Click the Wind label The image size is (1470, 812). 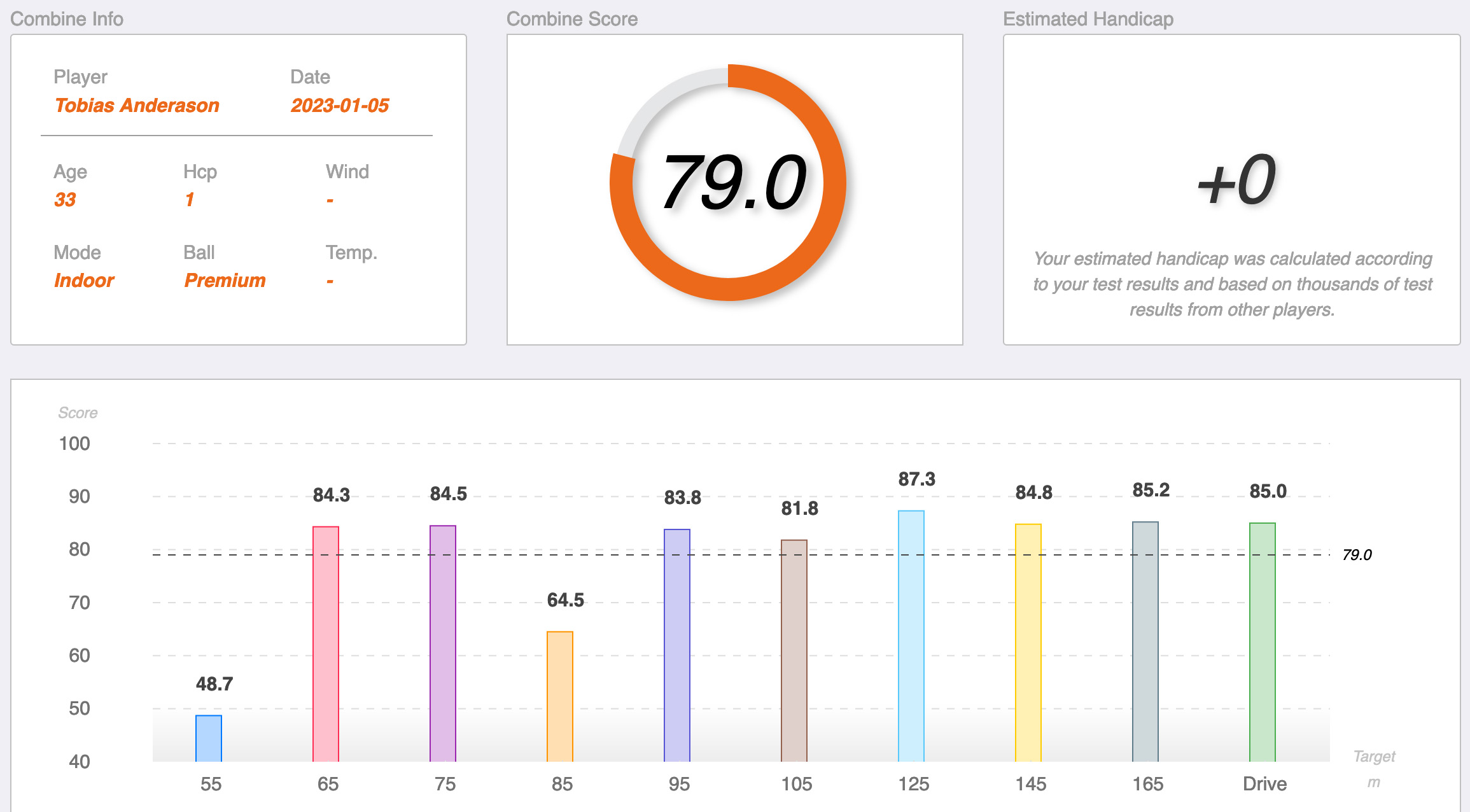click(347, 172)
